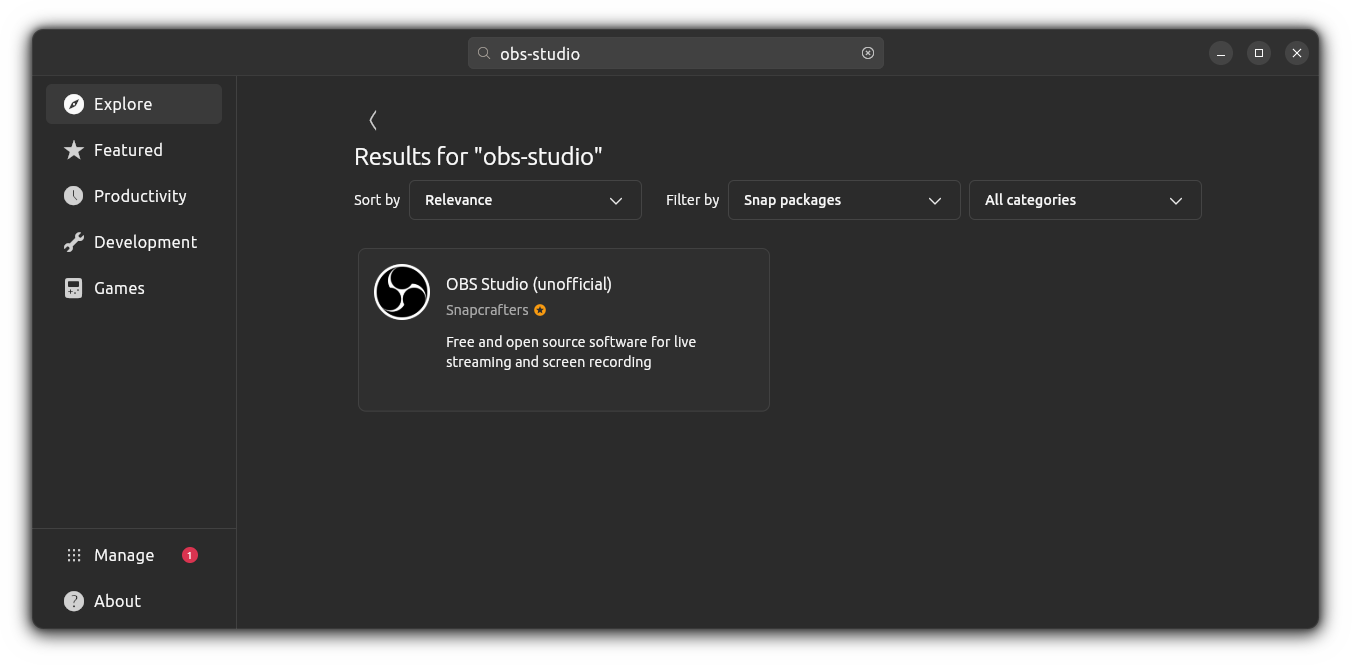Expand the All categories dropdown
1353x666 pixels.
(1085, 200)
